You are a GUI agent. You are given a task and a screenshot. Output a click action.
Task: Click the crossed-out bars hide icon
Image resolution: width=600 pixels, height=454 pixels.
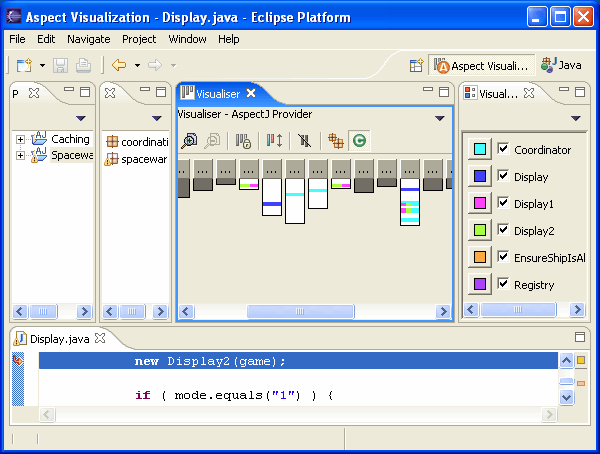click(305, 141)
